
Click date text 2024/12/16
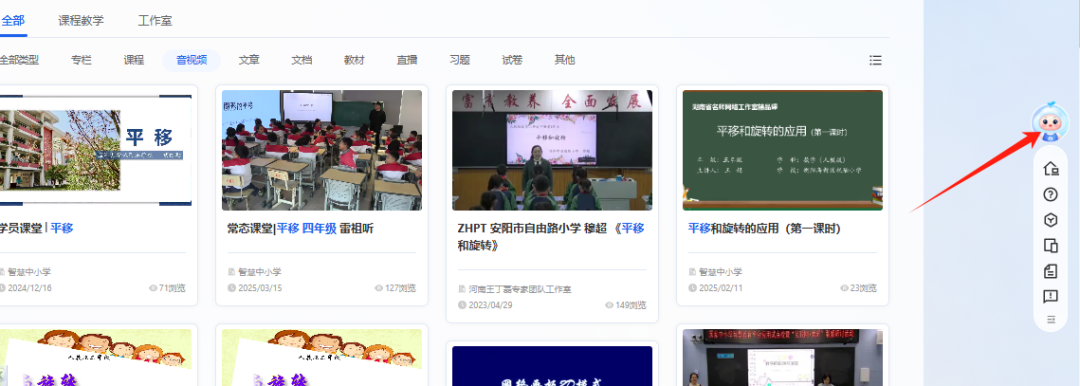click(x=30, y=288)
